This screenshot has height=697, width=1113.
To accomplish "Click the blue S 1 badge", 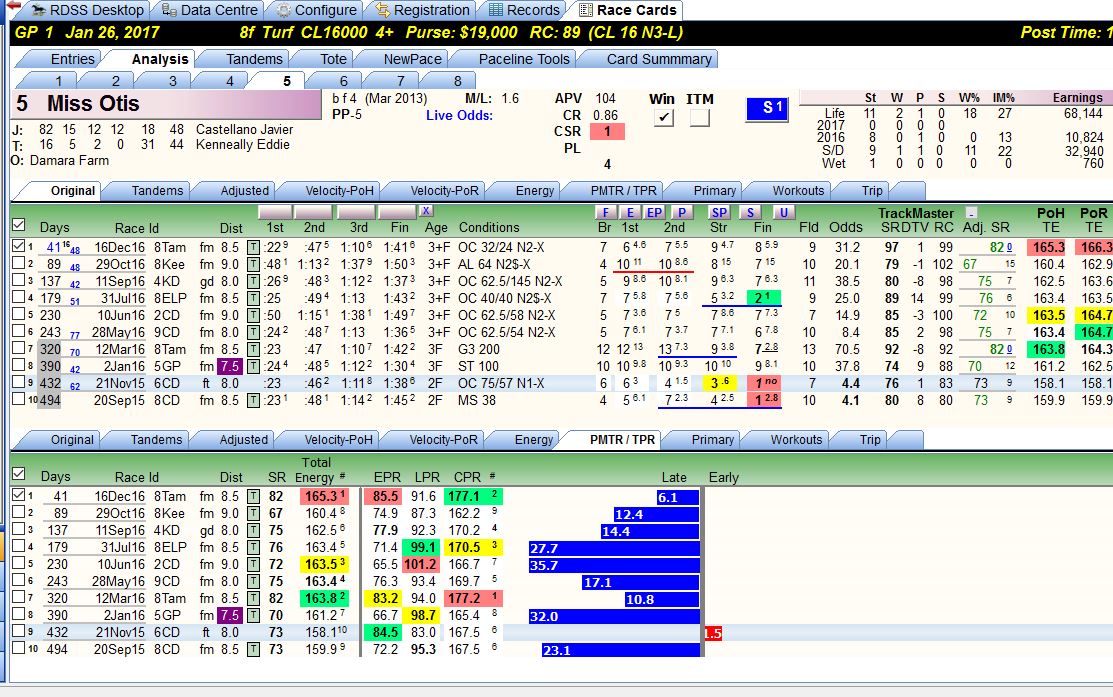I will tap(767, 109).
